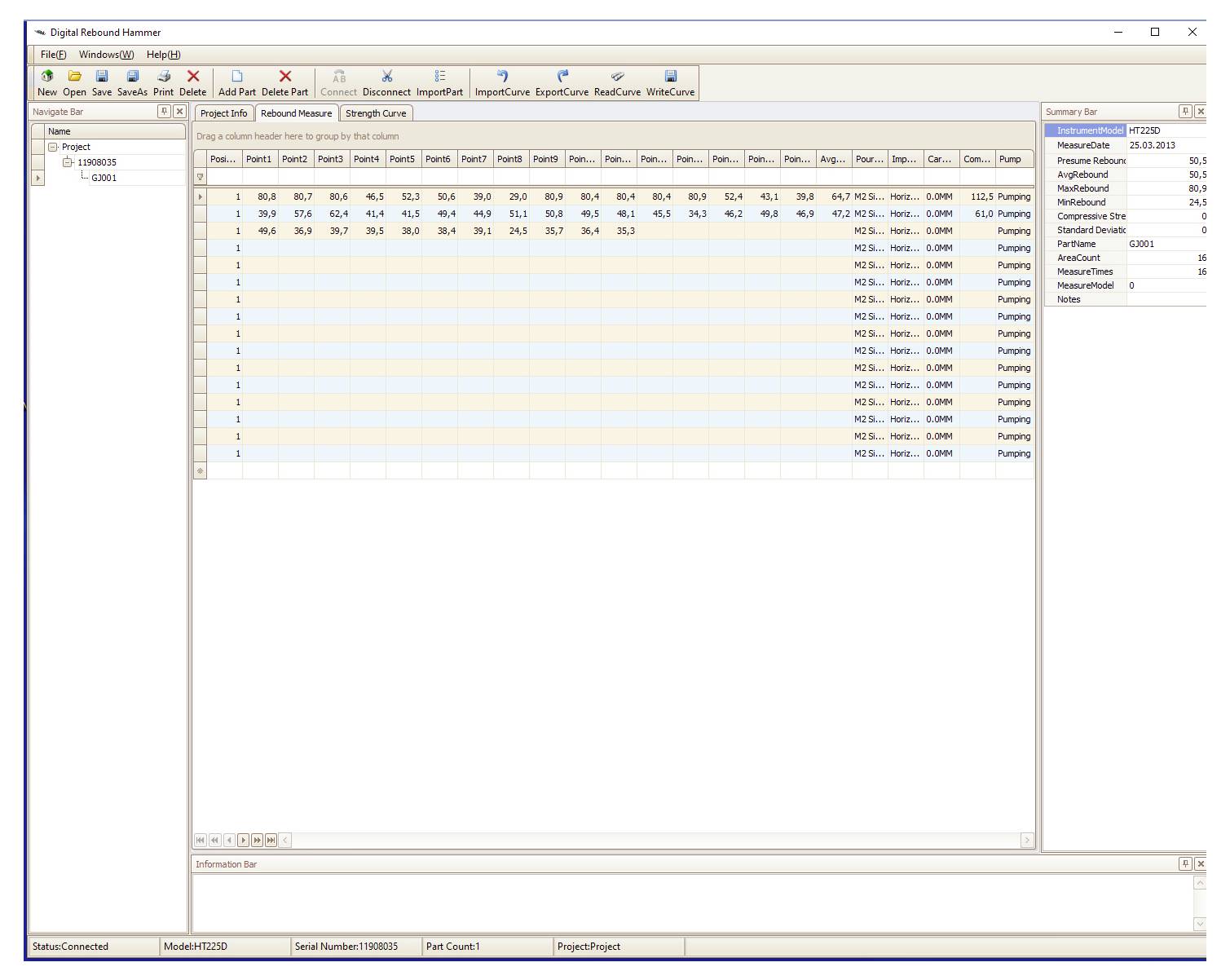Open the Help menu

[163, 55]
